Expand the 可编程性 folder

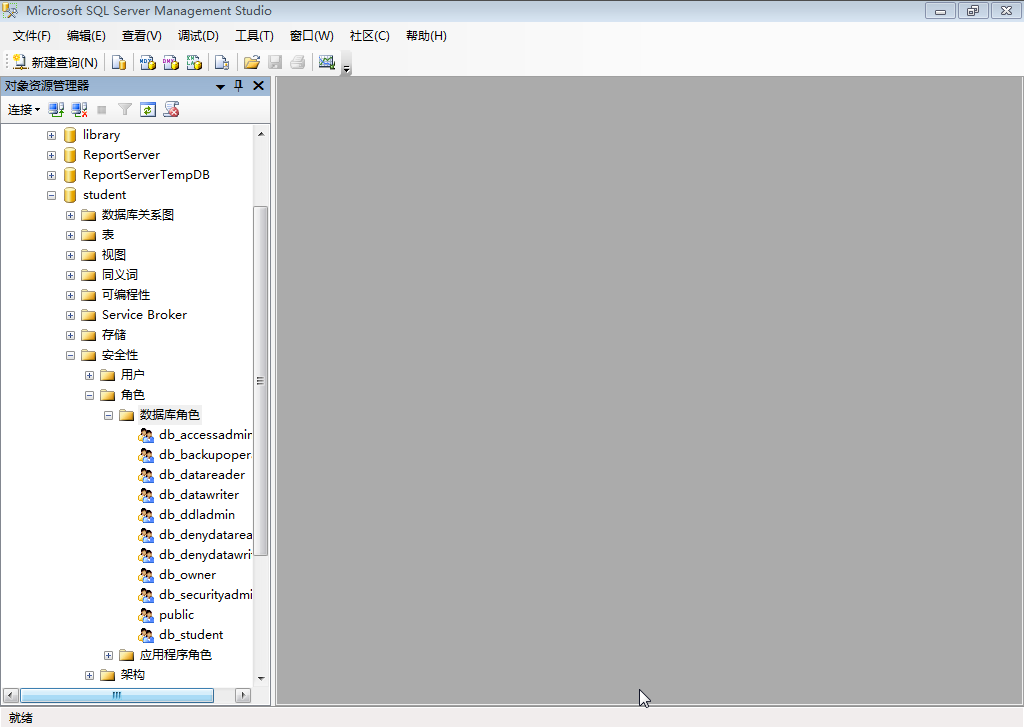tap(71, 296)
